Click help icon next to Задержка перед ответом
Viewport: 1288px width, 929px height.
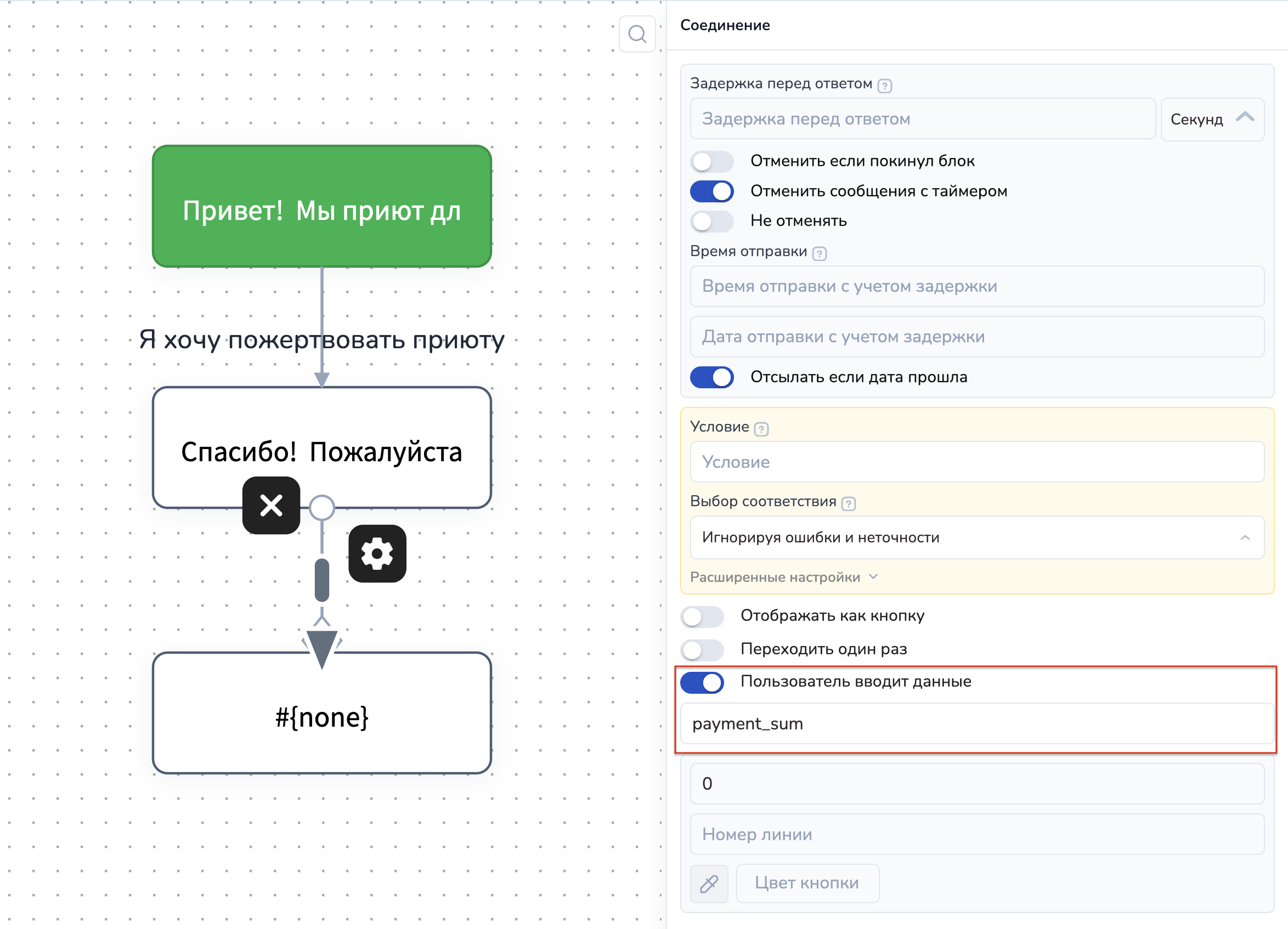(884, 86)
